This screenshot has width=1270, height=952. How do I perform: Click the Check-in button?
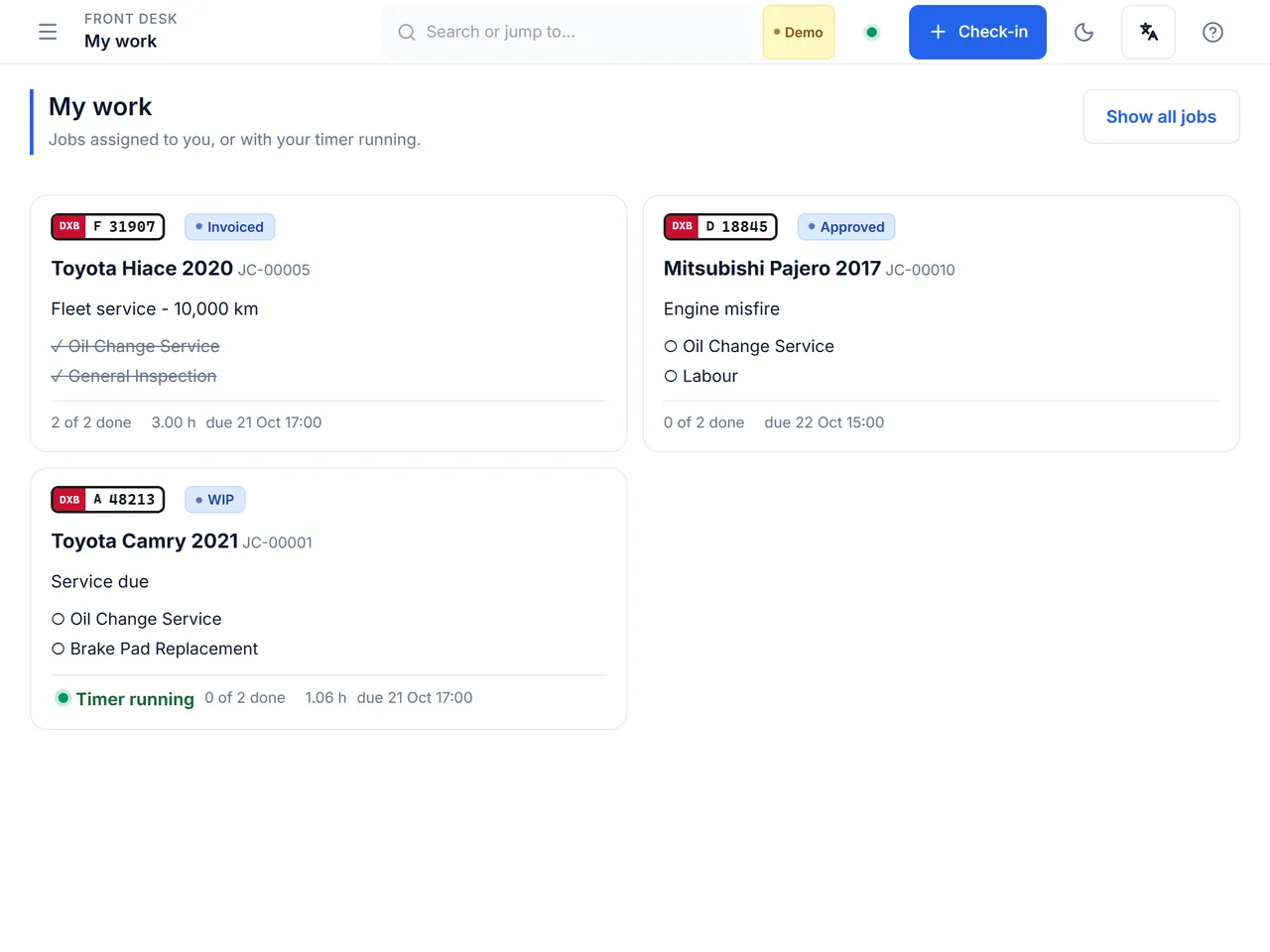pos(977,32)
